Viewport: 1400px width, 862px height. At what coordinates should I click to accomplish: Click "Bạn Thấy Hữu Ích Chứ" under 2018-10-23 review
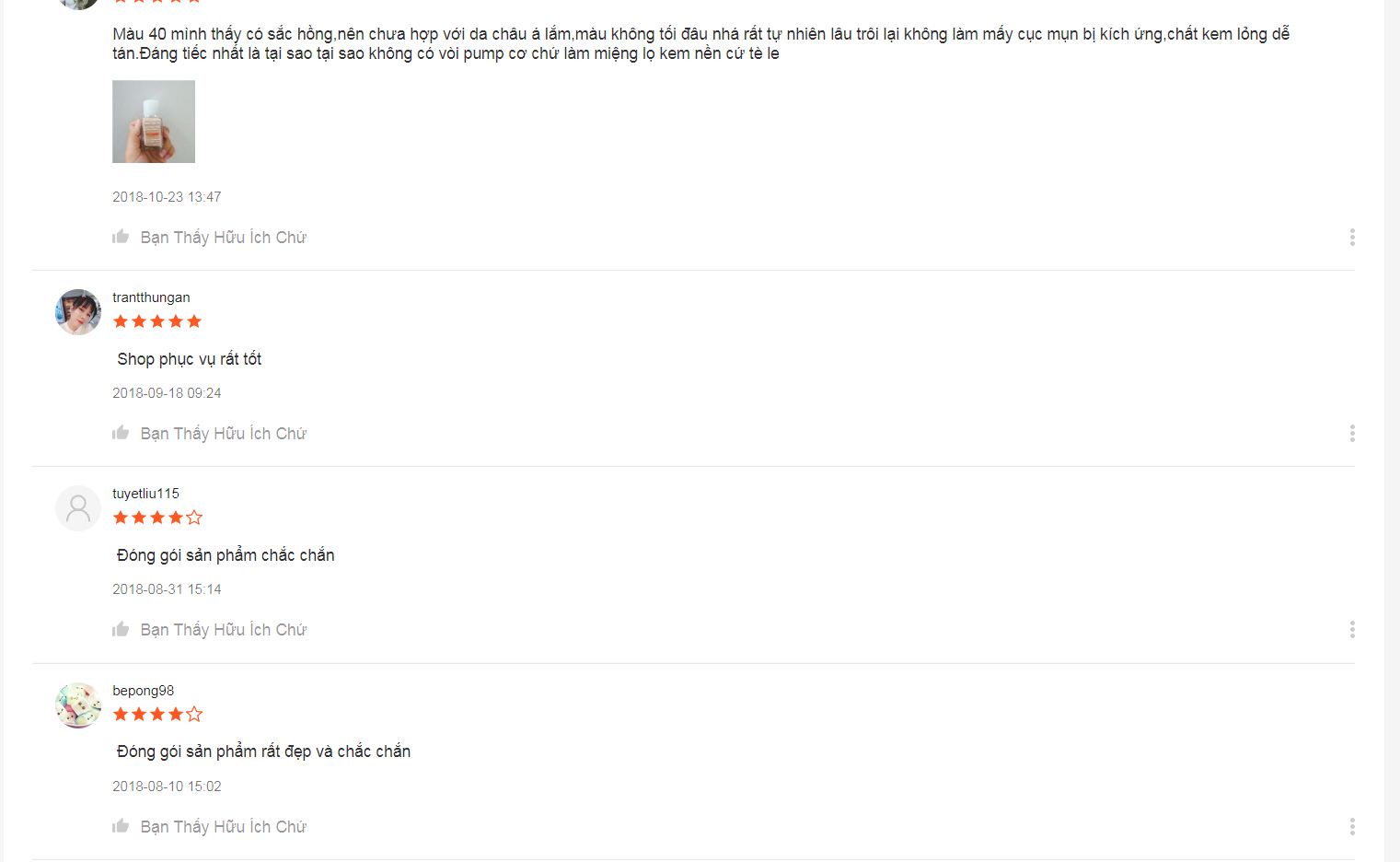click(x=224, y=238)
